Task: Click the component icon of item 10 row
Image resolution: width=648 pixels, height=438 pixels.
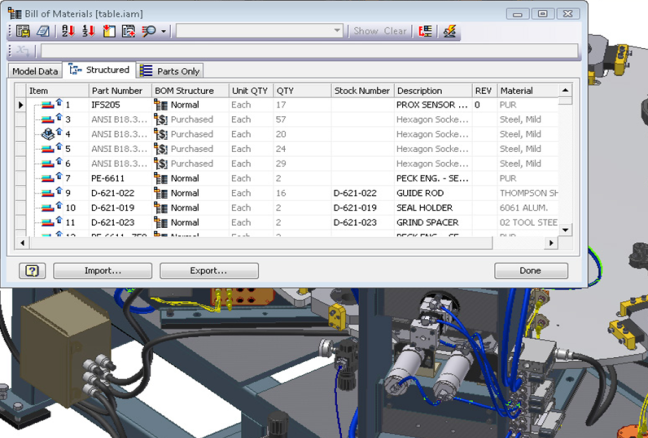Action: coord(48,208)
